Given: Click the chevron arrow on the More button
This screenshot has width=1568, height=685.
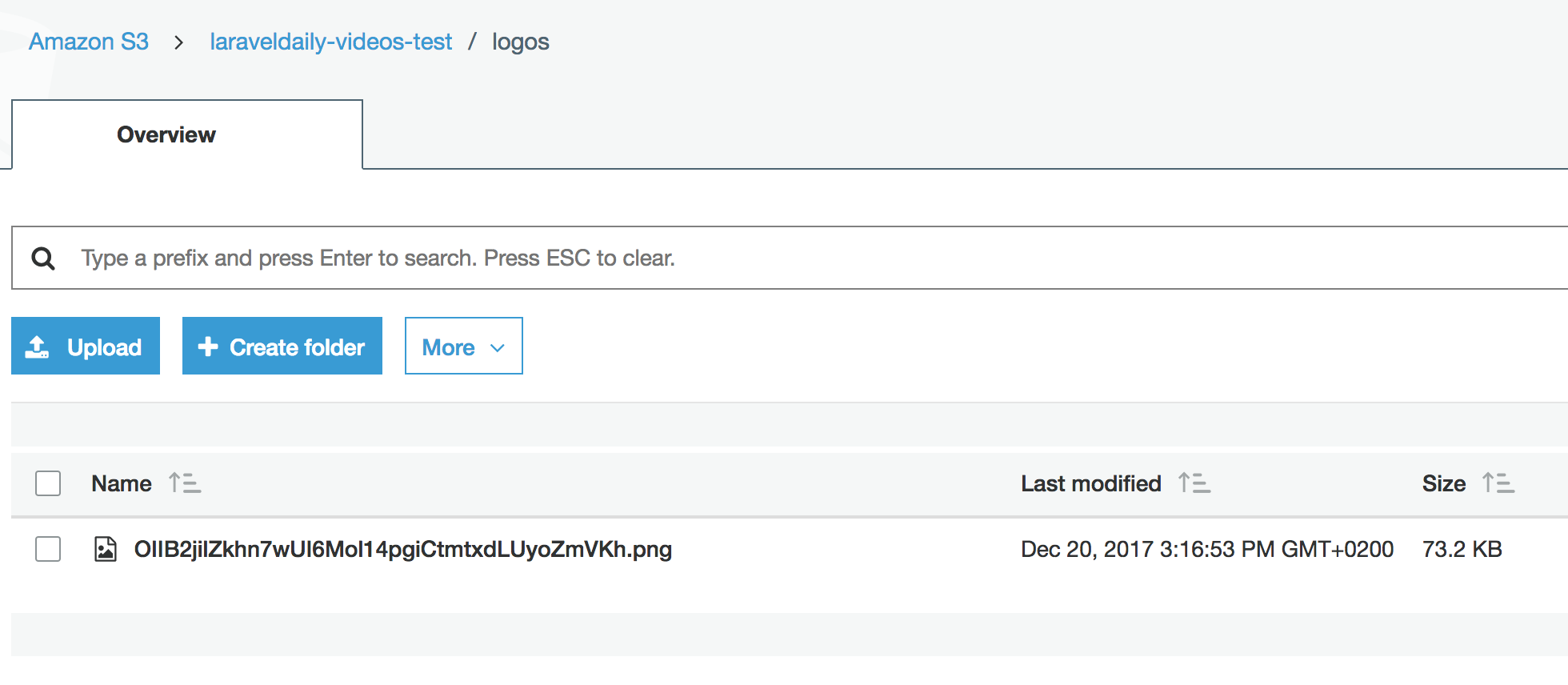Looking at the screenshot, I should coord(497,347).
